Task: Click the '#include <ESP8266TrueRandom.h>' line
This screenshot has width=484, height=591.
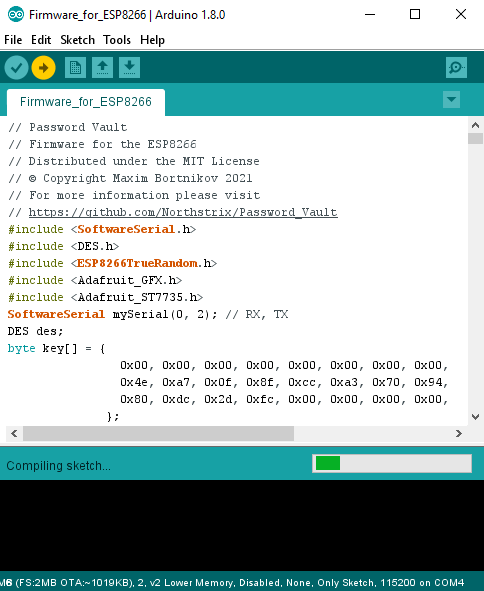Action: [113, 263]
